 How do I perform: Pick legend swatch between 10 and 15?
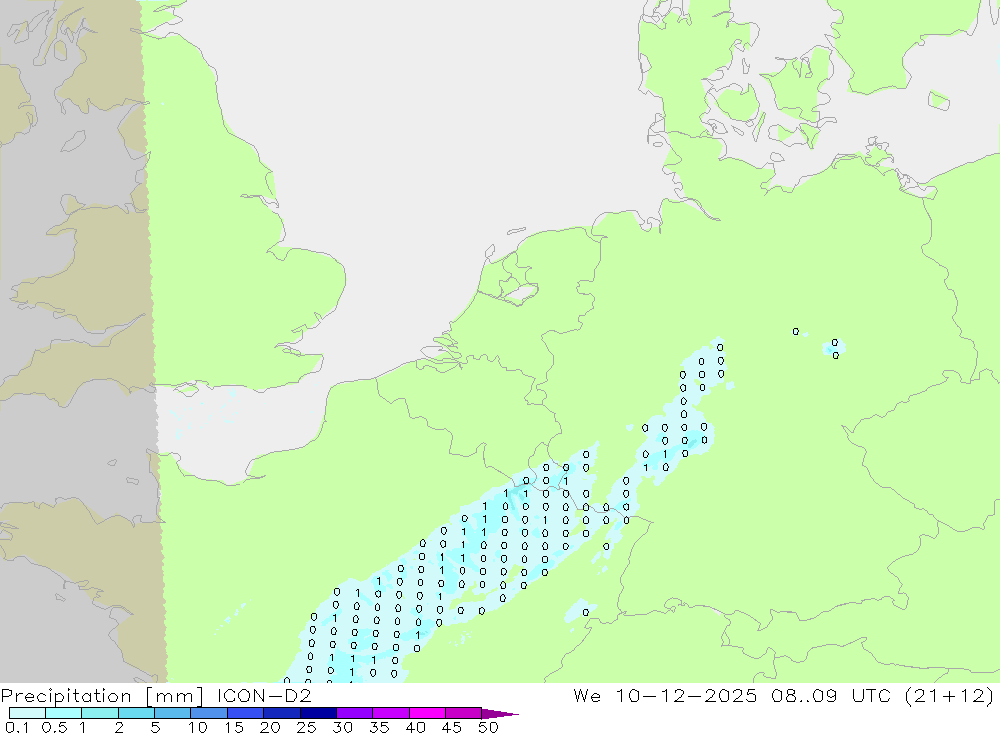[x=209, y=713]
